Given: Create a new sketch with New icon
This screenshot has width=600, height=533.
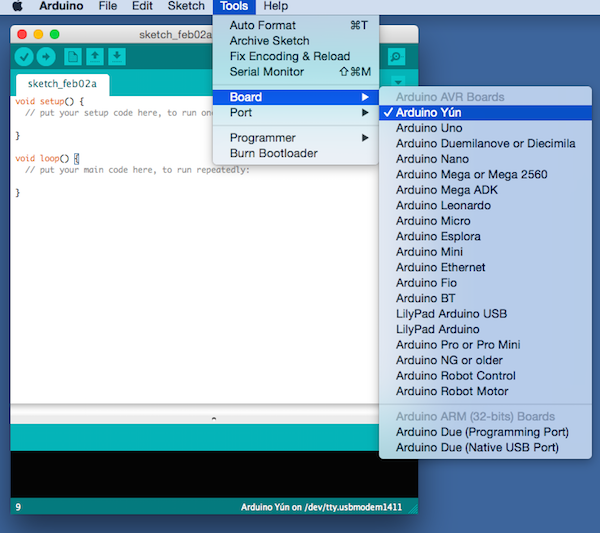Looking at the screenshot, I should click(73, 57).
